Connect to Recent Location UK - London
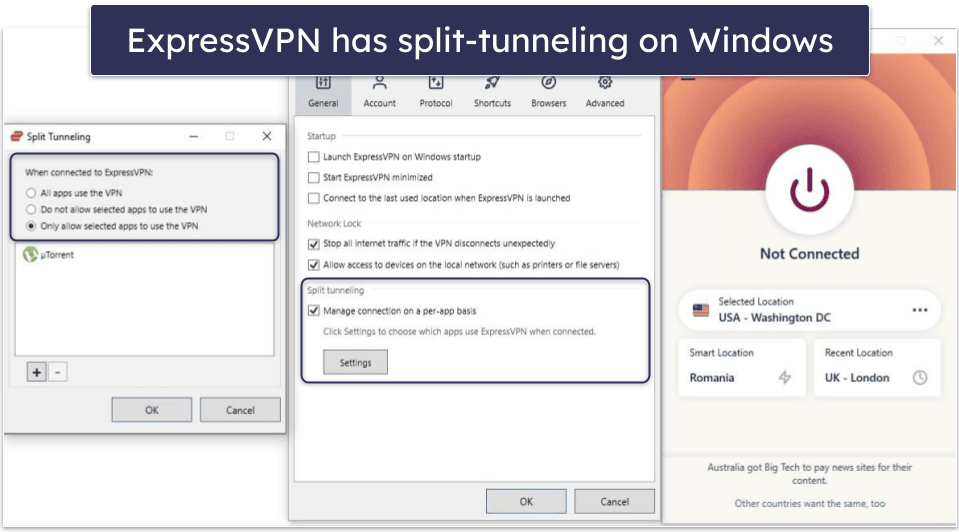959x532 pixels. tap(877, 368)
